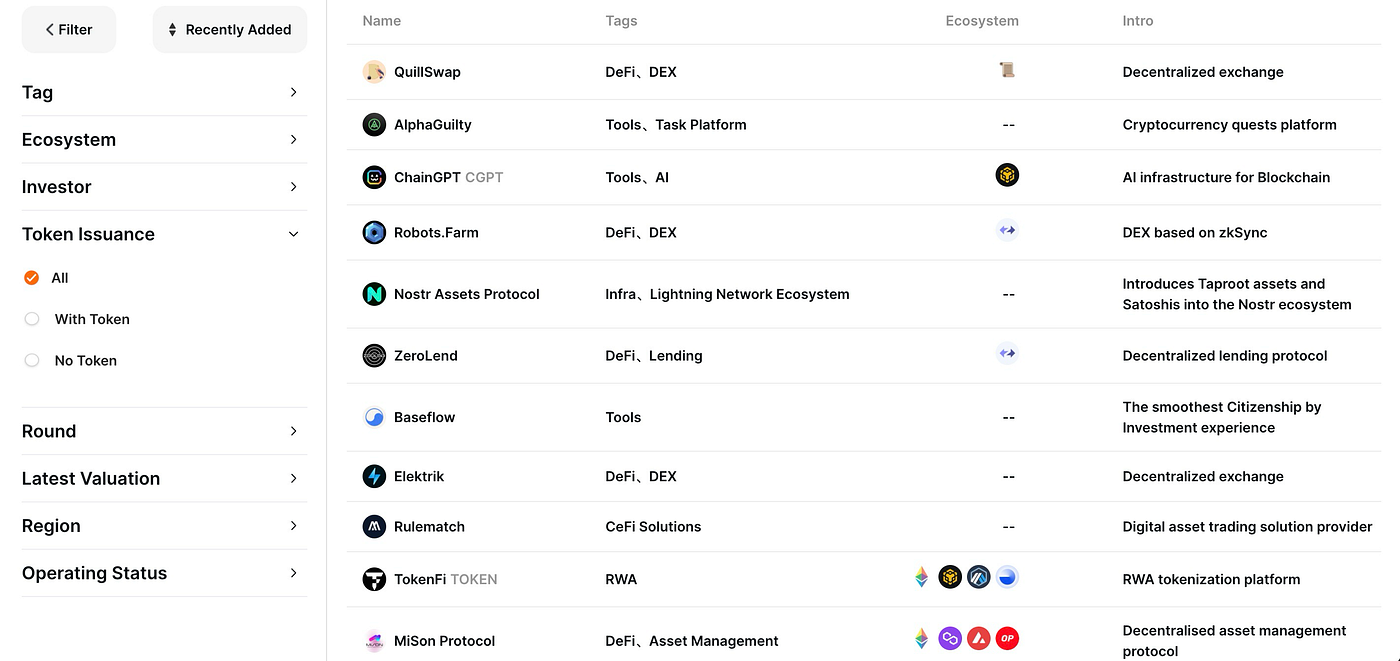1400x661 pixels.
Task: Click the Ethereum icon in TokenFi row
Action: [x=921, y=577]
